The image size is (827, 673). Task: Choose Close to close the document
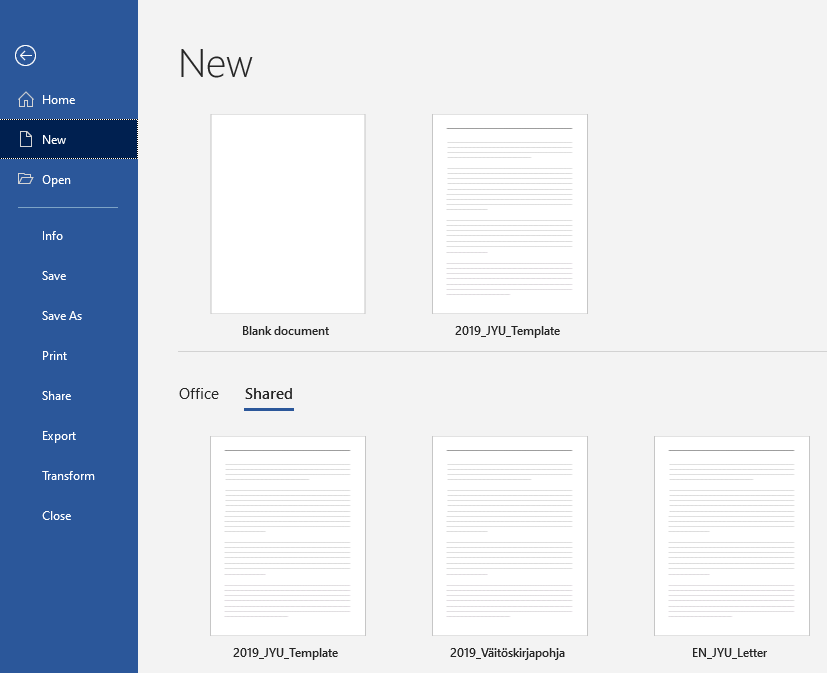[56, 516]
